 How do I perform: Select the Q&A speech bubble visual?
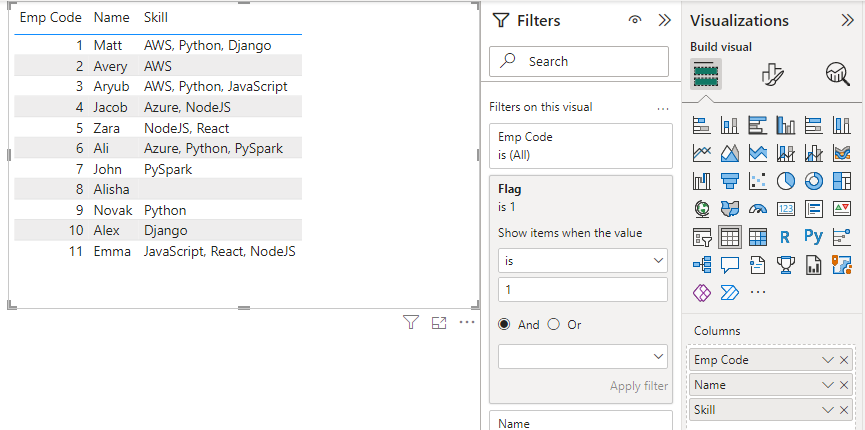pyautogui.click(x=729, y=265)
